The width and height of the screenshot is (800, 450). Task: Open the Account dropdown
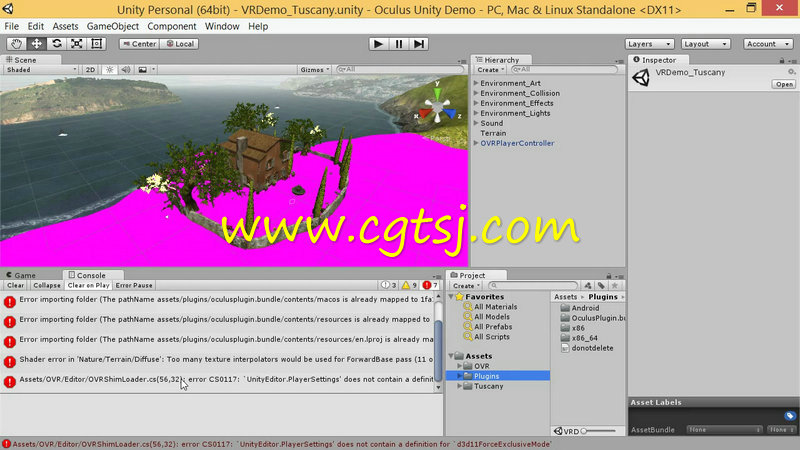tap(768, 44)
